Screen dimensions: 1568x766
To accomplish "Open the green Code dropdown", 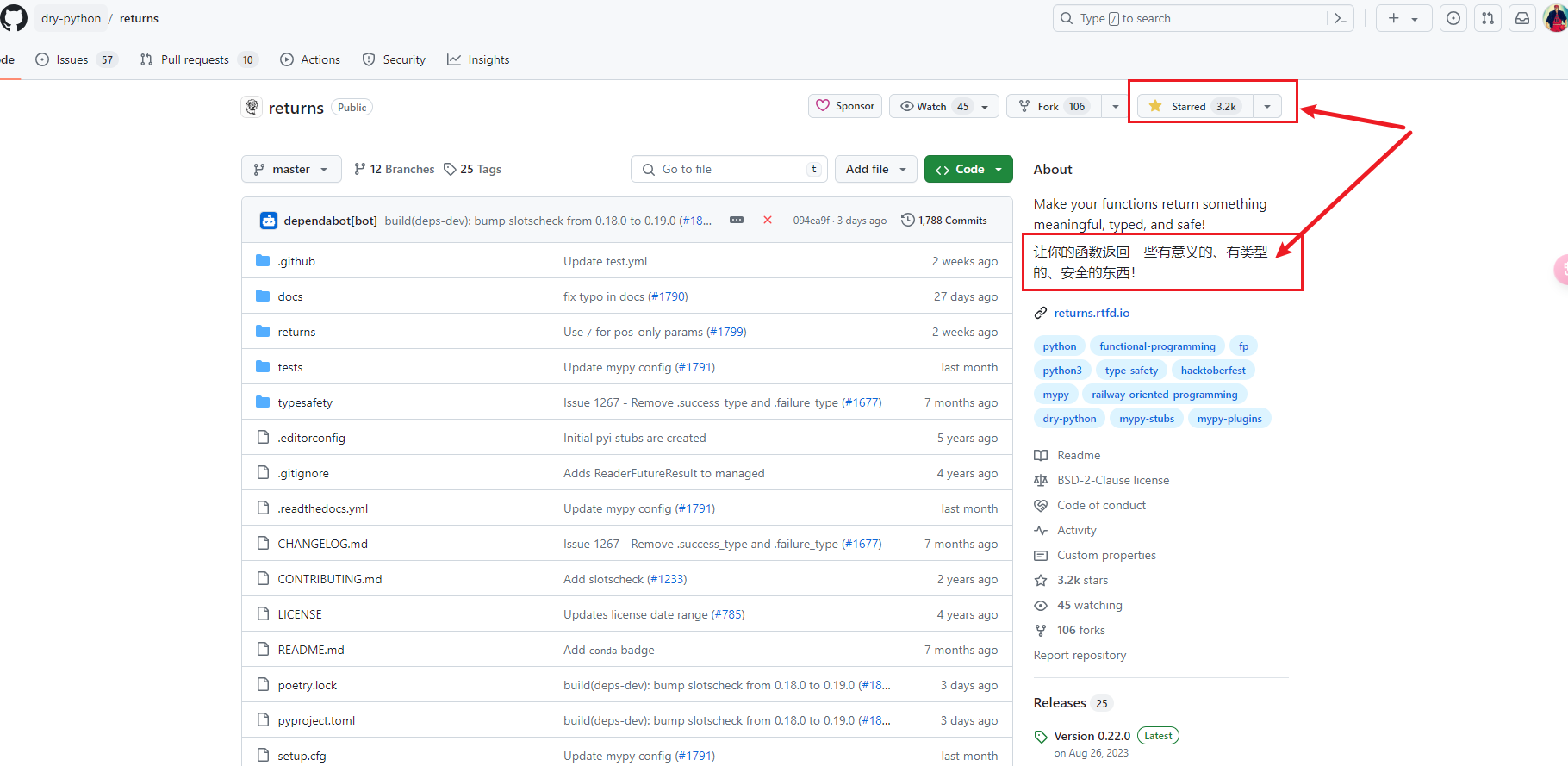I will (x=968, y=169).
